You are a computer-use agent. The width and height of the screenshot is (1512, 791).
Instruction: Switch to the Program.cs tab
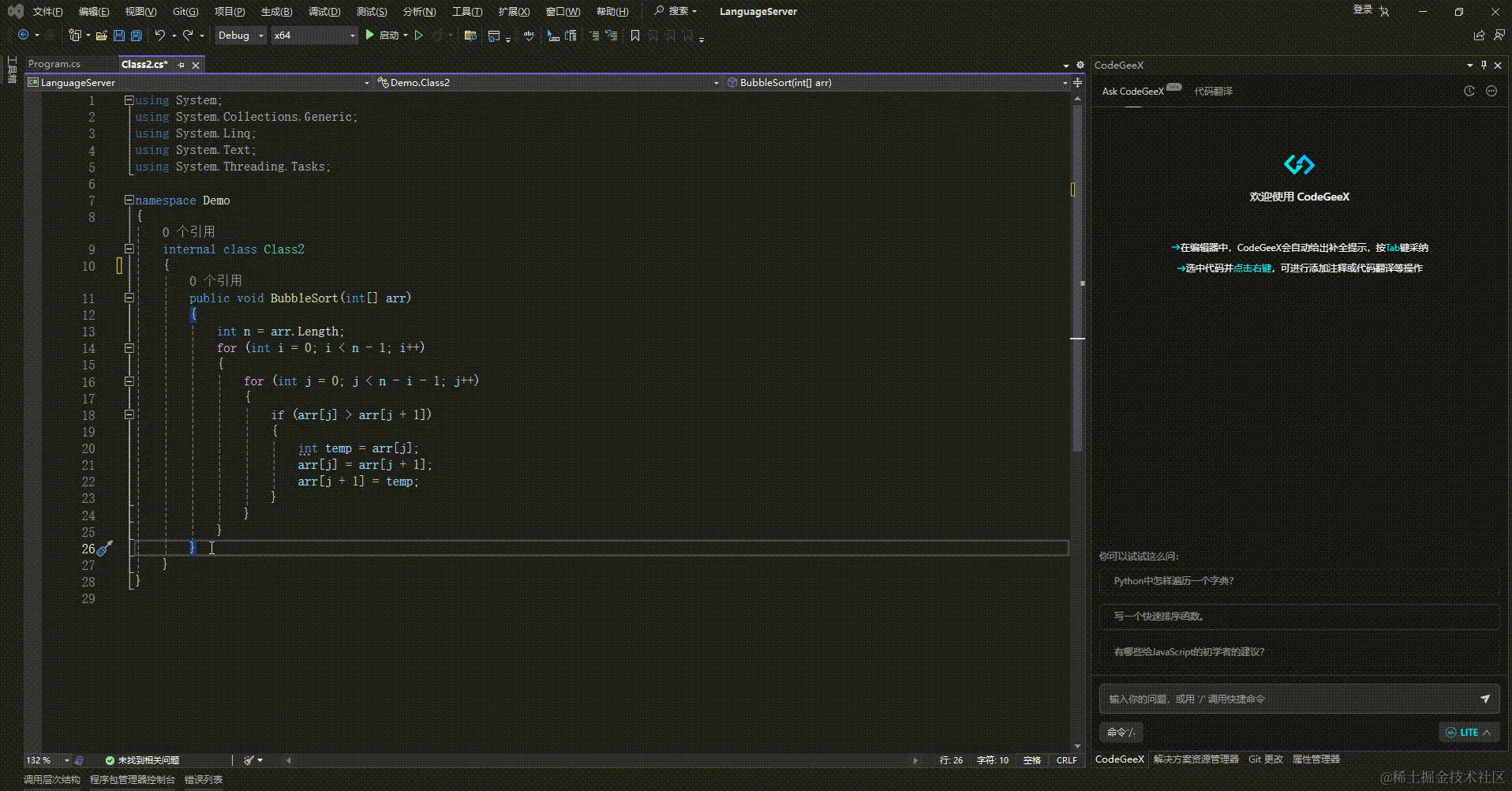(54, 64)
